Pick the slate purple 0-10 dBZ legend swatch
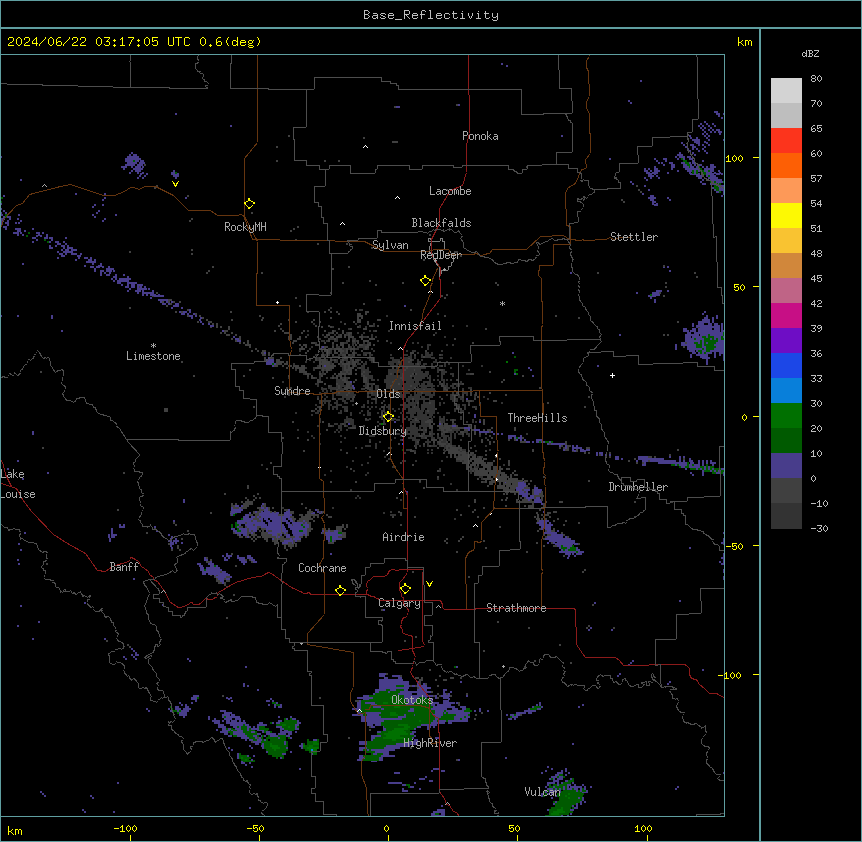The height and width of the screenshot is (842, 862). click(786, 466)
